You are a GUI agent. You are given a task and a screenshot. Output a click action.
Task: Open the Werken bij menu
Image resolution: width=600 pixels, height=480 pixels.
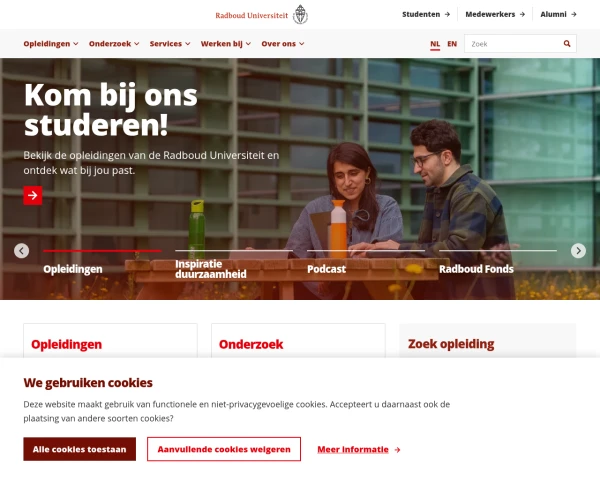[226, 44]
